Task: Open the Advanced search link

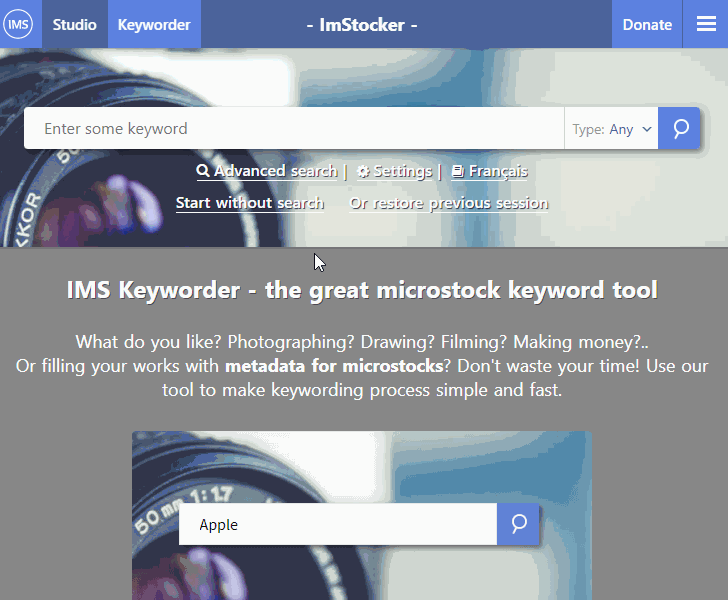Action: 267,171
